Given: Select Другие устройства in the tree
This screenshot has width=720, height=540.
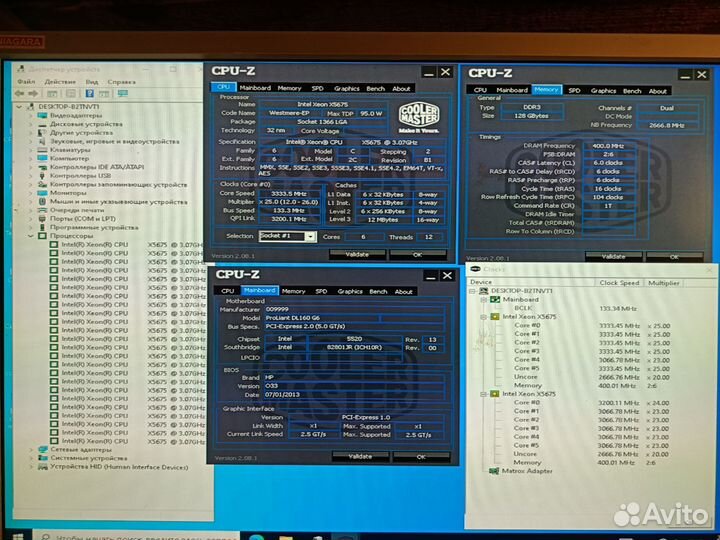Looking at the screenshot, I should tap(81, 133).
